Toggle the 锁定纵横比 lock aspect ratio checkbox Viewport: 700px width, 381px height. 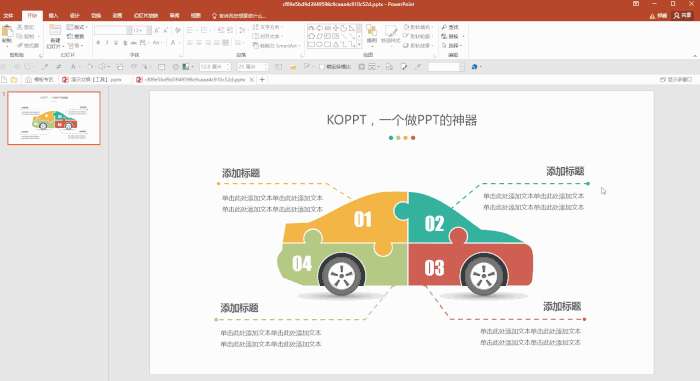coord(321,67)
